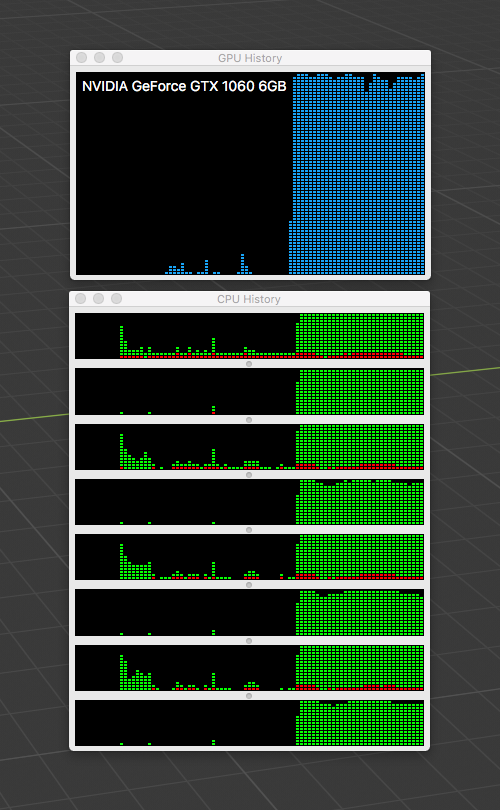The image size is (500, 810).
Task: Close the GPU History window
Action: 81,57
